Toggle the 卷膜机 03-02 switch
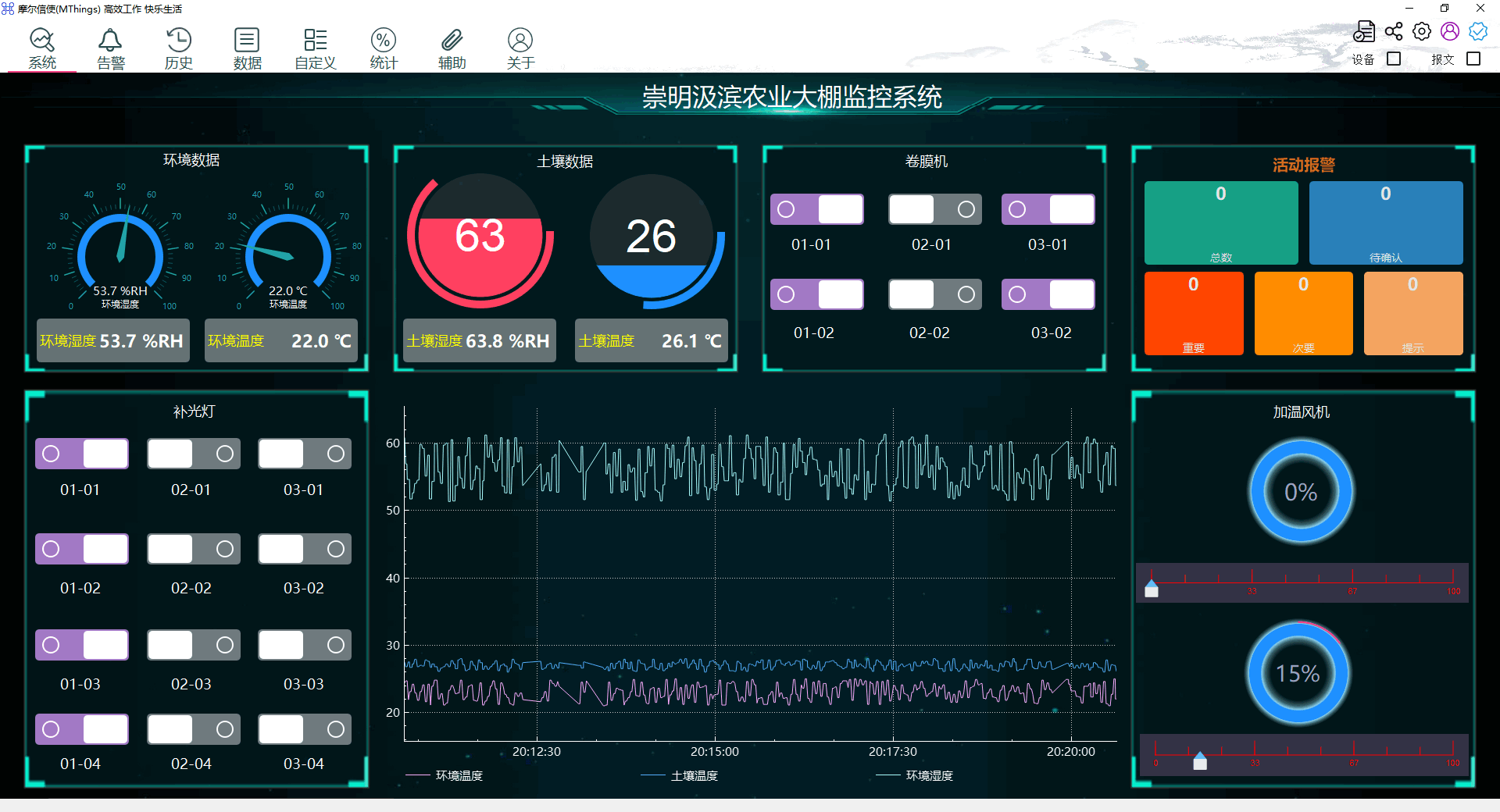The width and height of the screenshot is (1500, 812). [1048, 294]
